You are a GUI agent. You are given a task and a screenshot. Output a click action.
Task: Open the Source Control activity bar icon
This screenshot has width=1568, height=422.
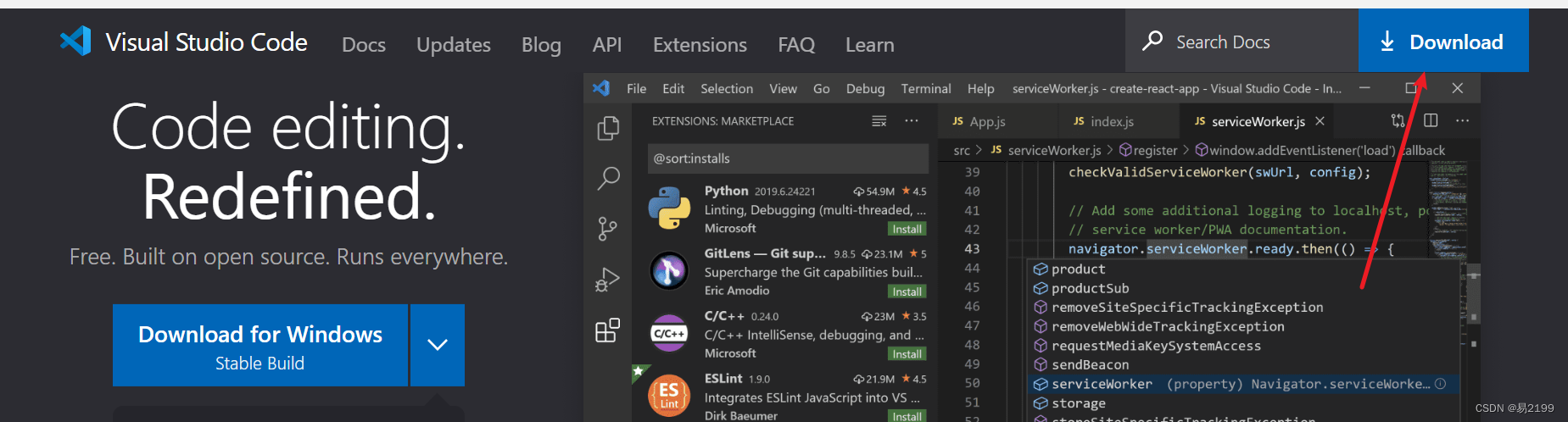pyautogui.click(x=608, y=229)
